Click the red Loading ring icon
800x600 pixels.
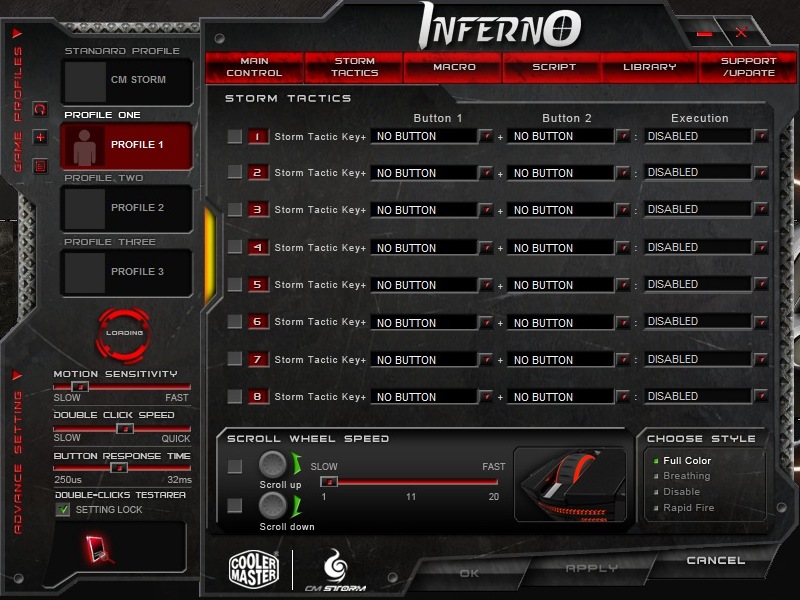[x=124, y=333]
